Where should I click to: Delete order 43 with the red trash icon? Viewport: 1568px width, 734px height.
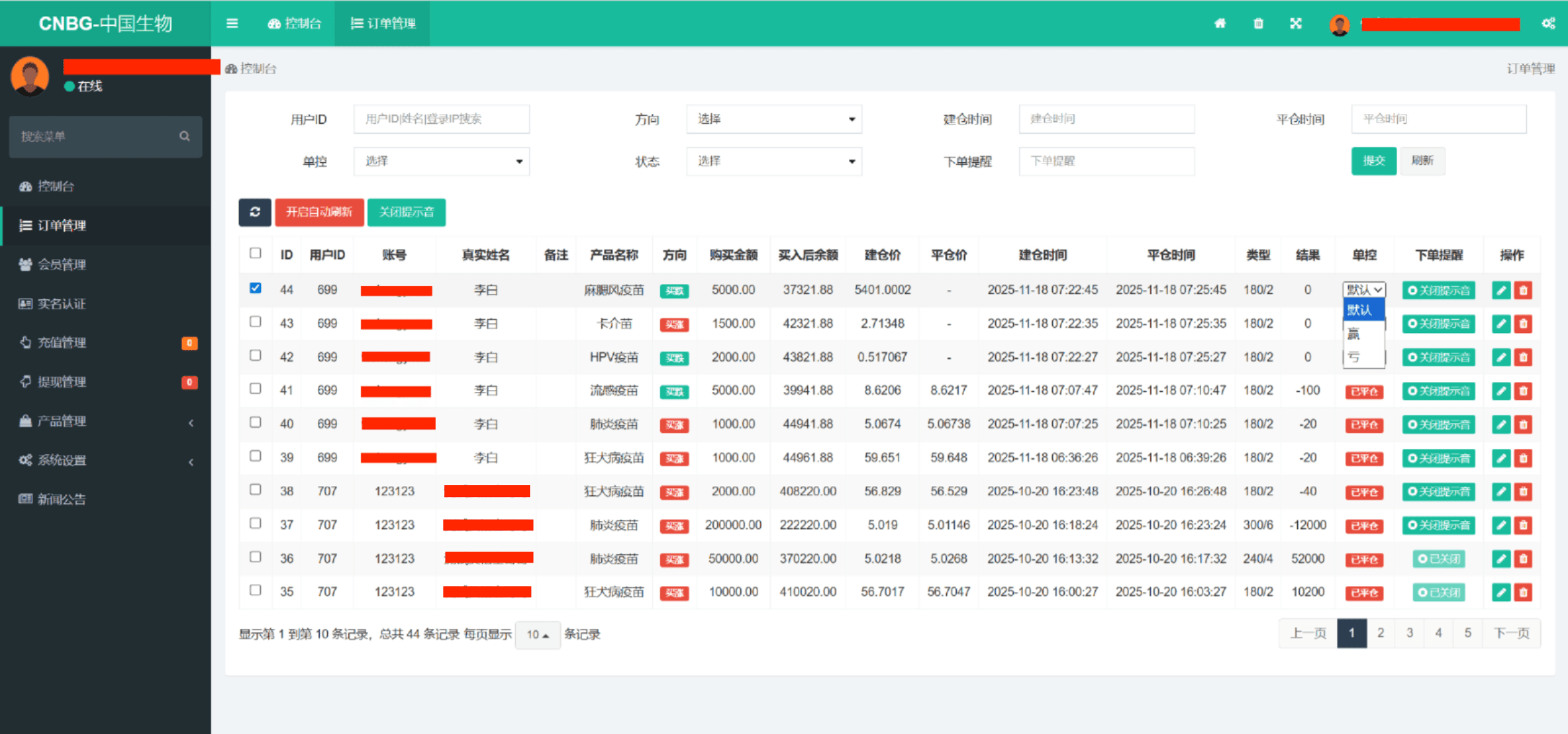point(1523,324)
